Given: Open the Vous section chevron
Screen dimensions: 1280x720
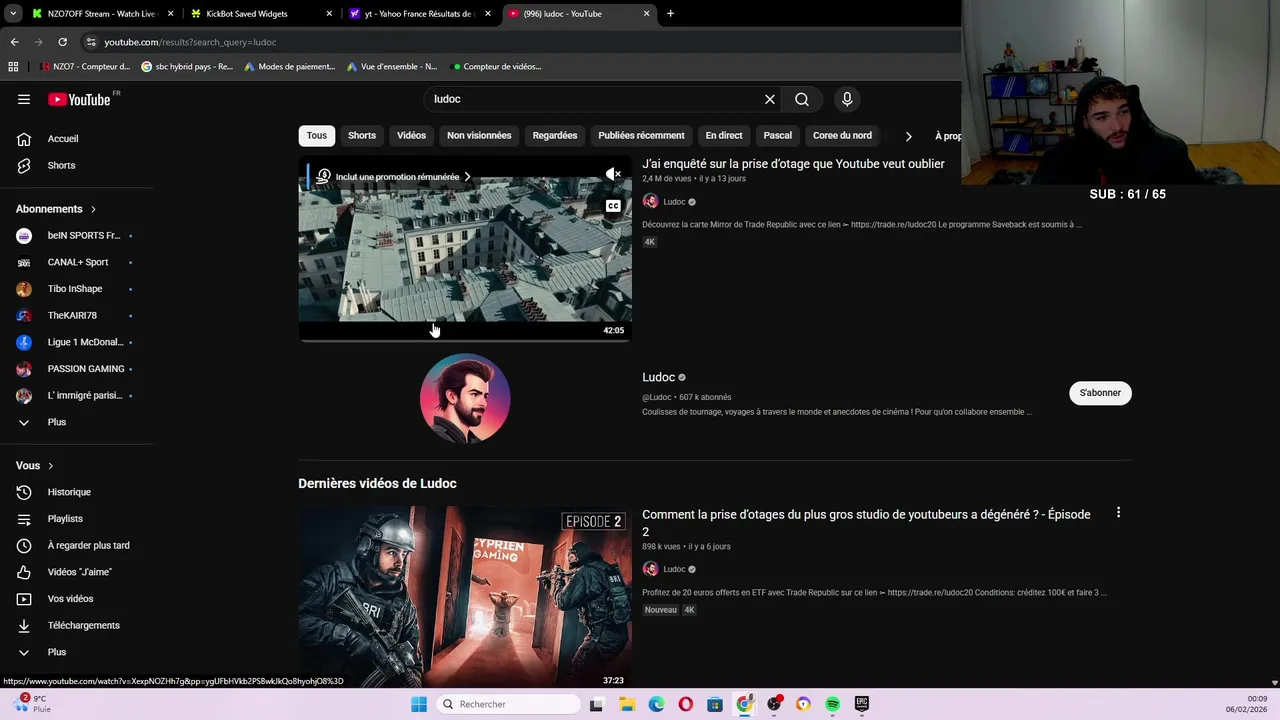Looking at the screenshot, I should (x=50, y=466).
